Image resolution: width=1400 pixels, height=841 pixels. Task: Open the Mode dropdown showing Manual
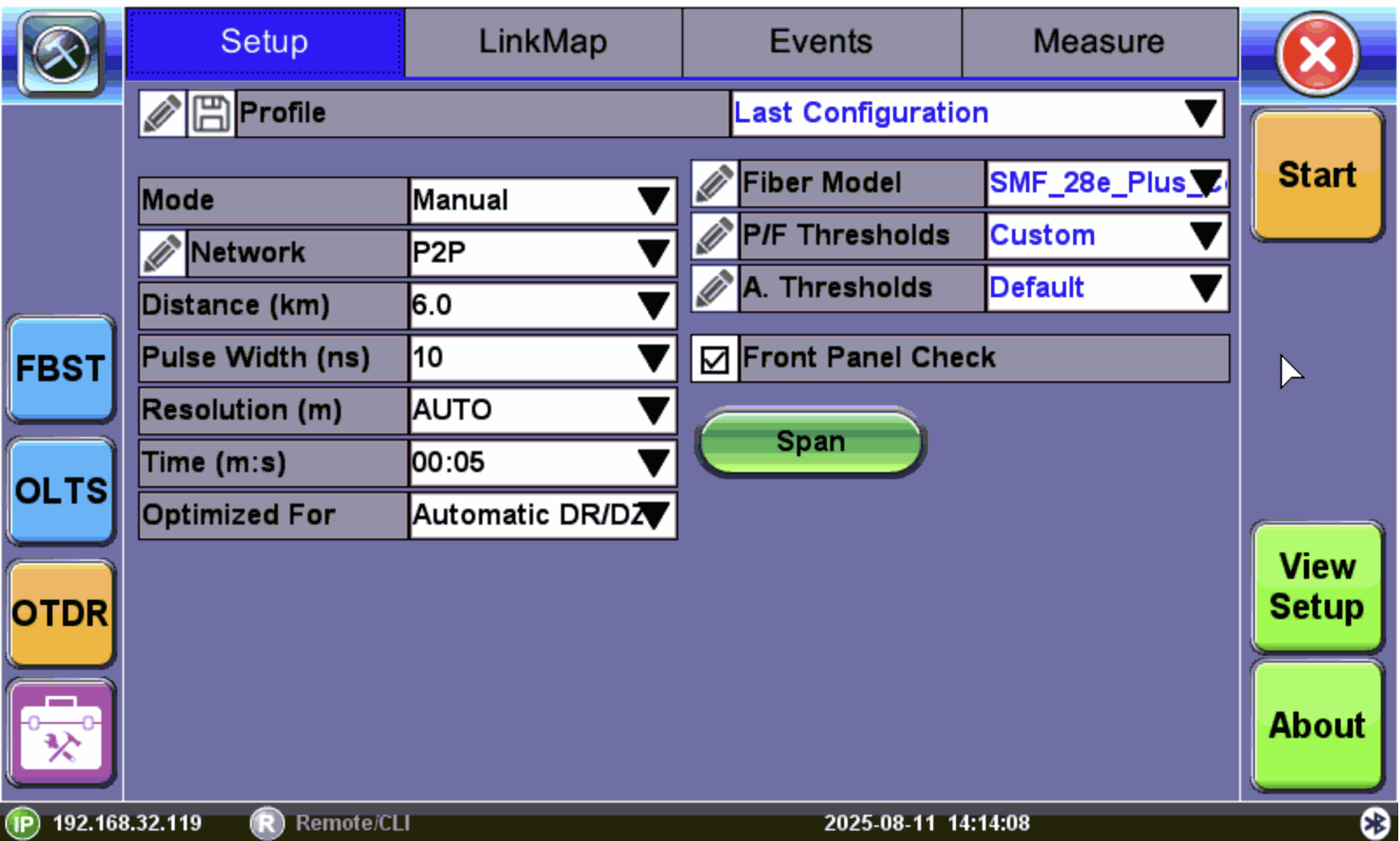(x=542, y=201)
